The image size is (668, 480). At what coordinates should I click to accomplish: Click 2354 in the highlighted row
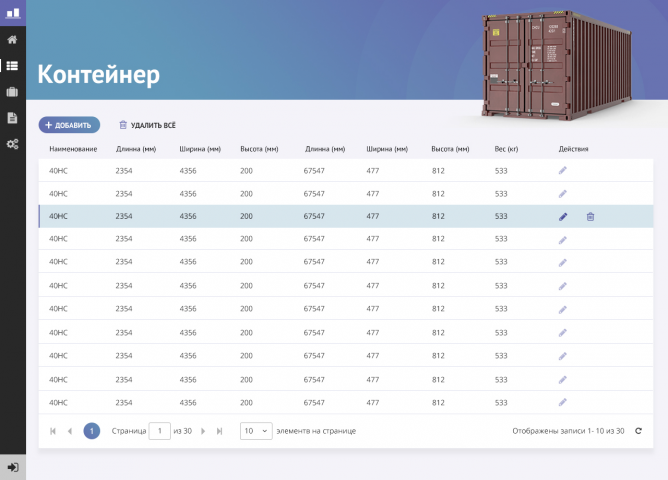tap(124, 216)
